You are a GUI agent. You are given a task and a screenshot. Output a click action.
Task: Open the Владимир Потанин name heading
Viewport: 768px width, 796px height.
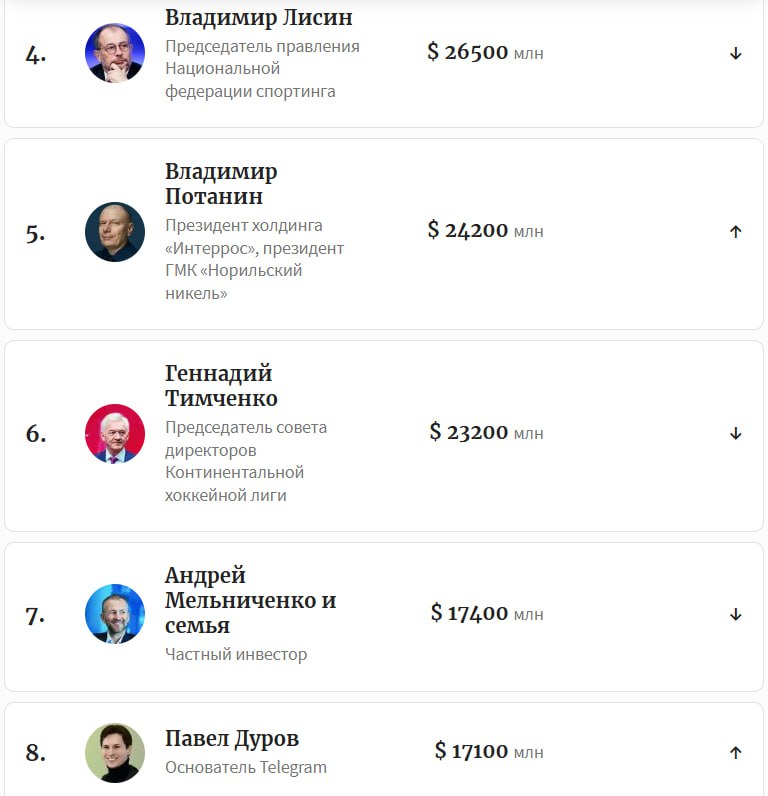pyautogui.click(x=221, y=184)
